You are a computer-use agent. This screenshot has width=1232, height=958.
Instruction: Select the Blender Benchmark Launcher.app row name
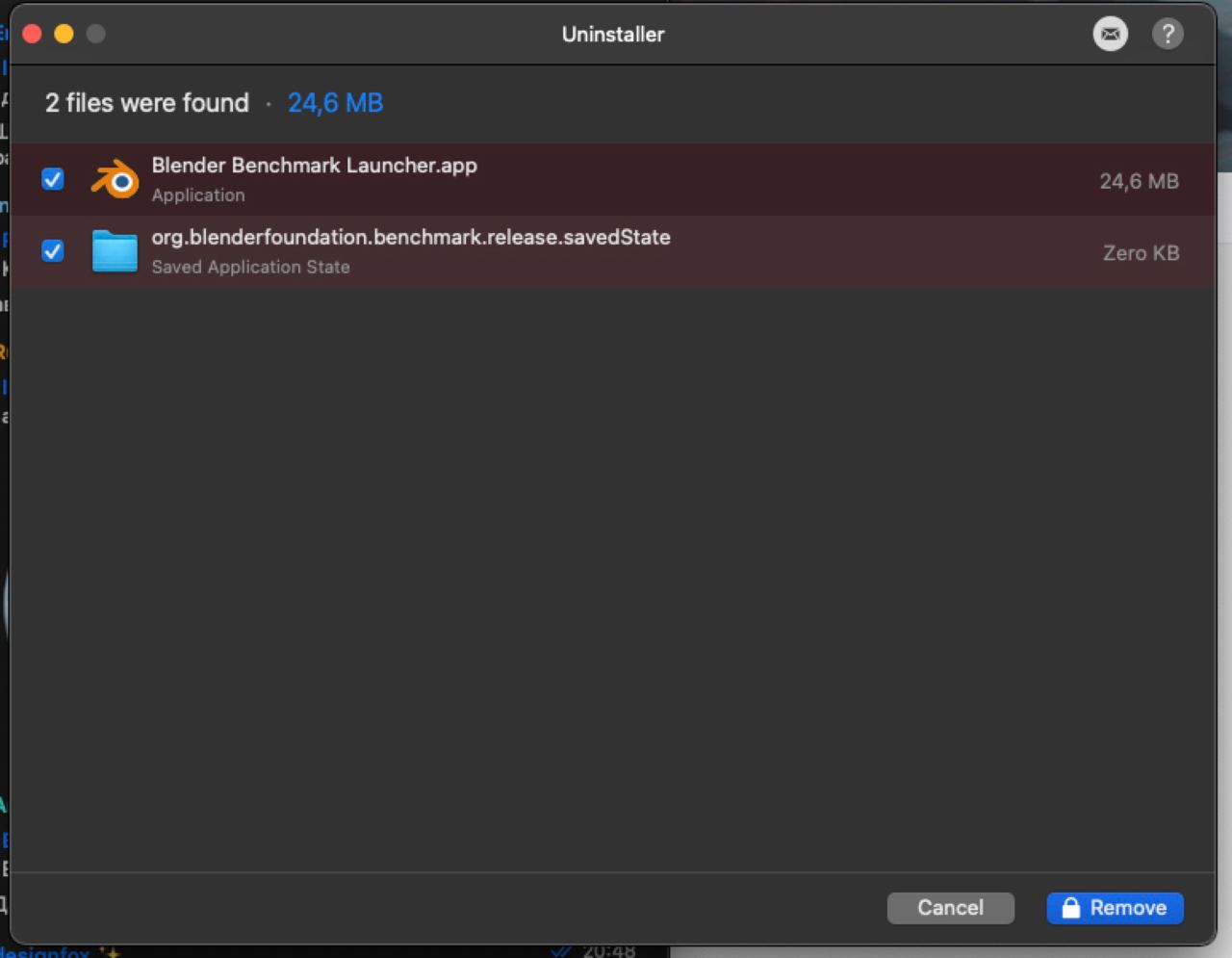[x=314, y=166]
